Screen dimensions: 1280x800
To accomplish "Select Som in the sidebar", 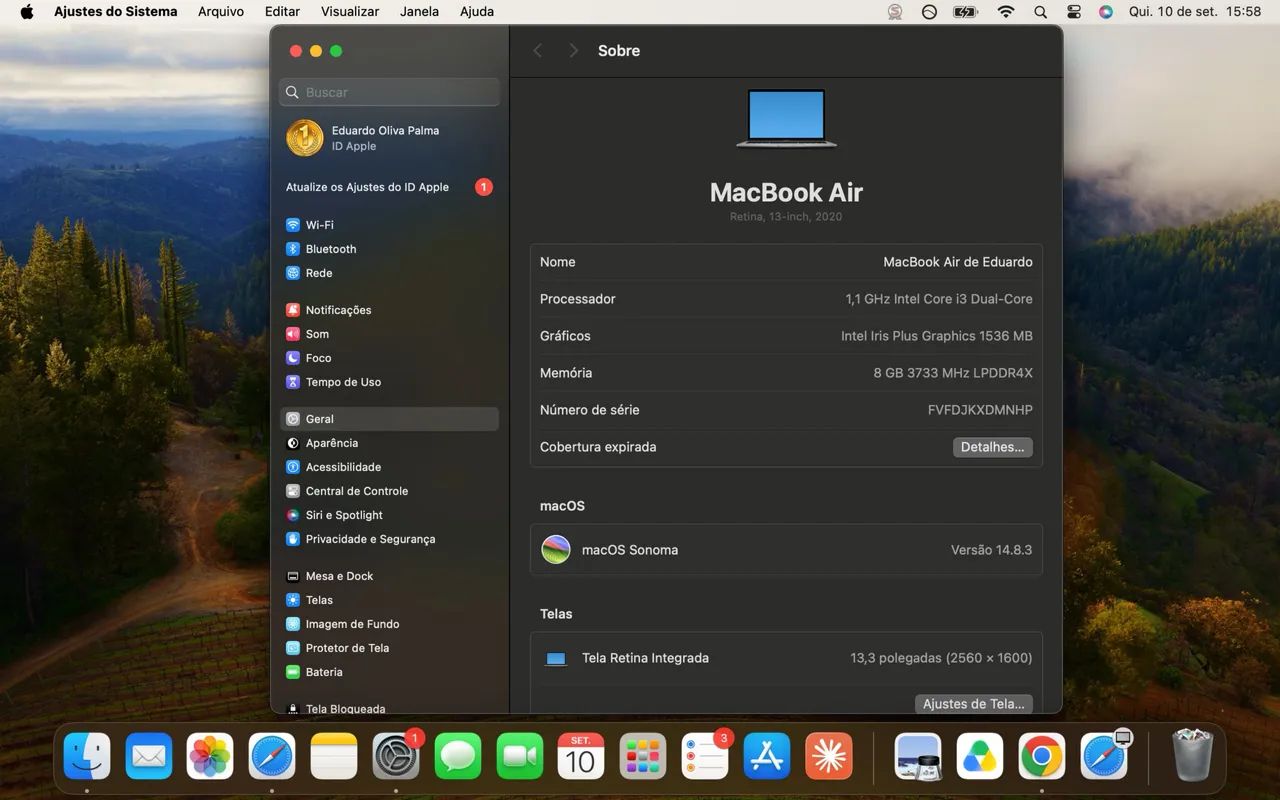I will pyautogui.click(x=389, y=334).
